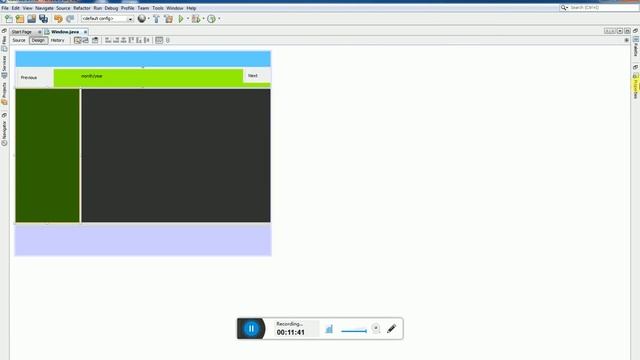Close the Window.java tab
The image size is (640, 360).
pos(85,32)
